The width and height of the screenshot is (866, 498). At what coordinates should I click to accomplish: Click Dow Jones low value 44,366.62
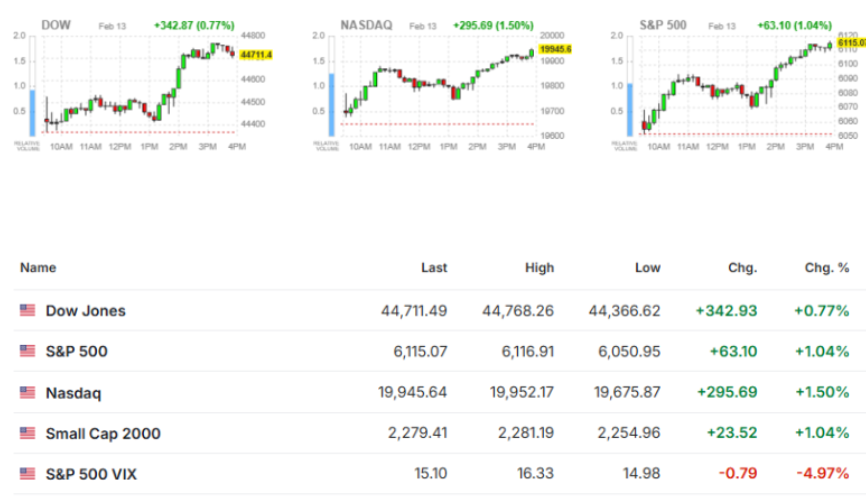(625, 311)
